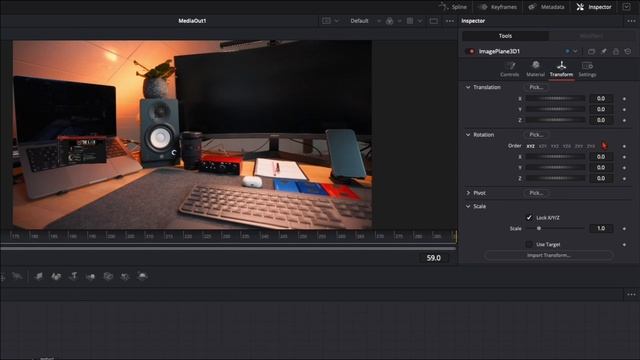Switch to the Tools tab in Inspector

click(x=505, y=36)
